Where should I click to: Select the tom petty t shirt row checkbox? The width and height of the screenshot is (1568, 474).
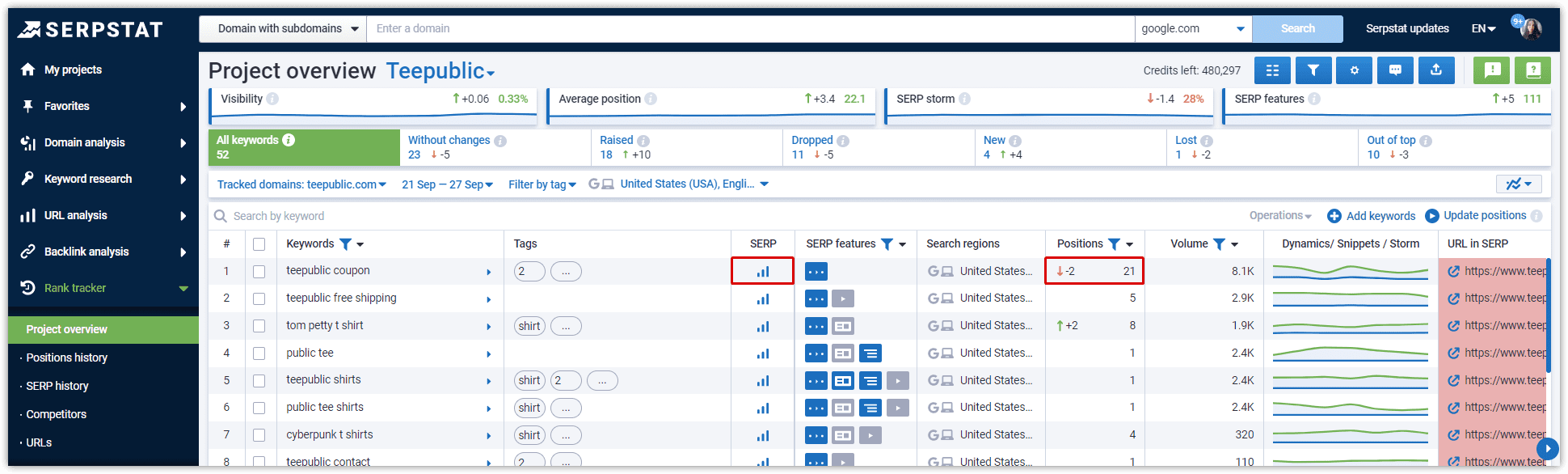[259, 326]
